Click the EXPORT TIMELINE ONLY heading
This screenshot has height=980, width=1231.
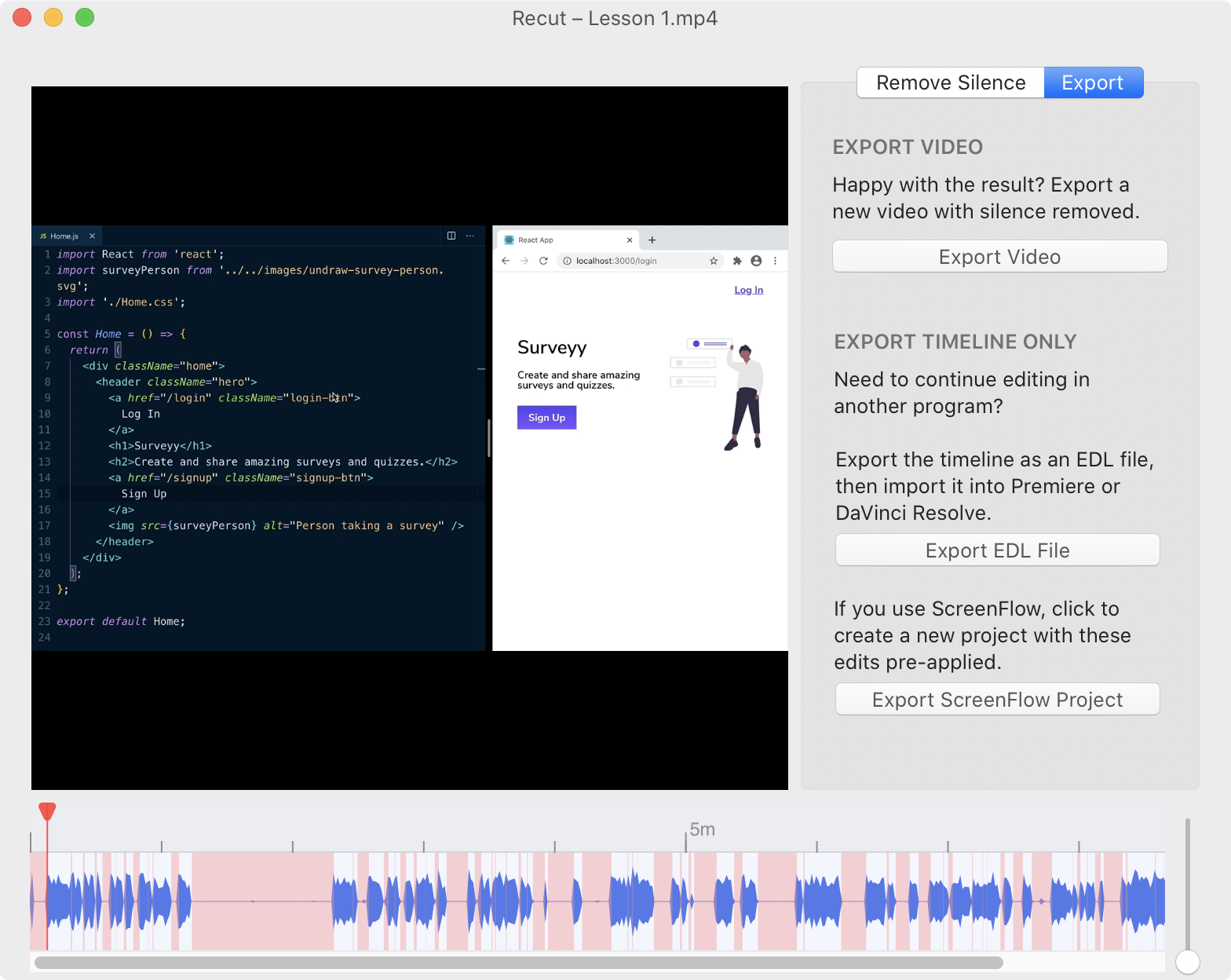(x=955, y=342)
